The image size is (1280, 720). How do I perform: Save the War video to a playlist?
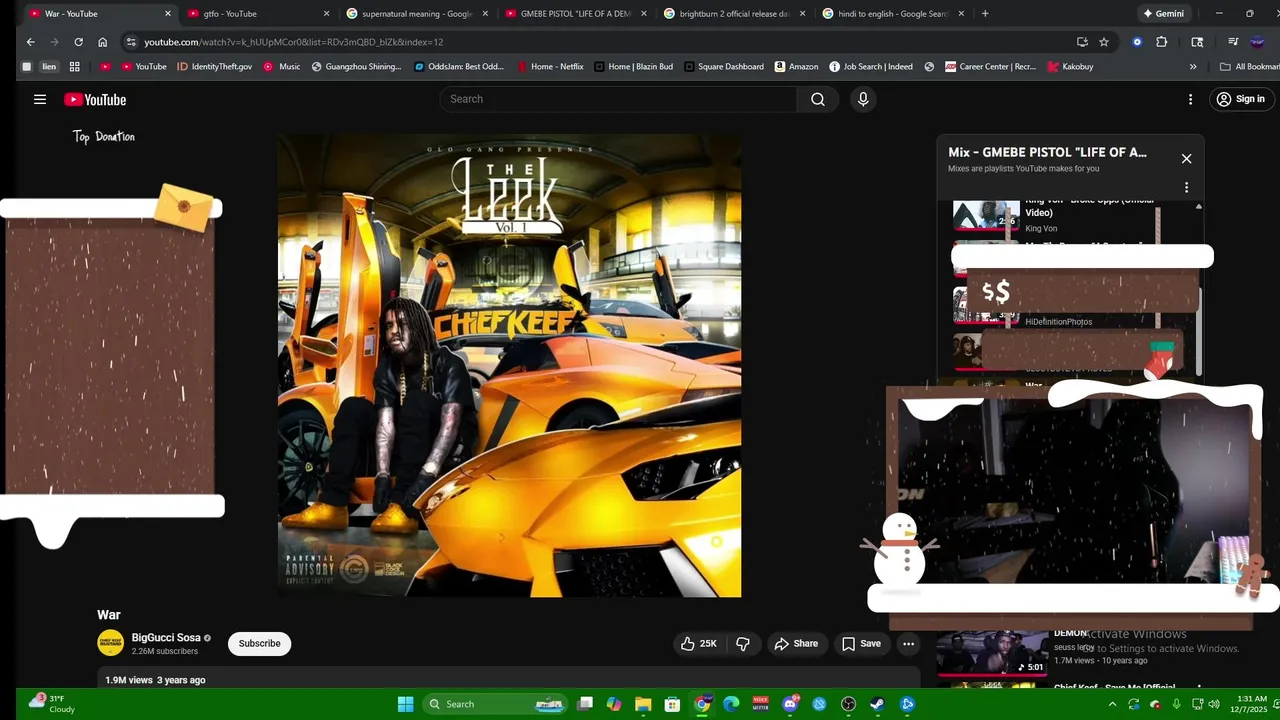(x=861, y=644)
